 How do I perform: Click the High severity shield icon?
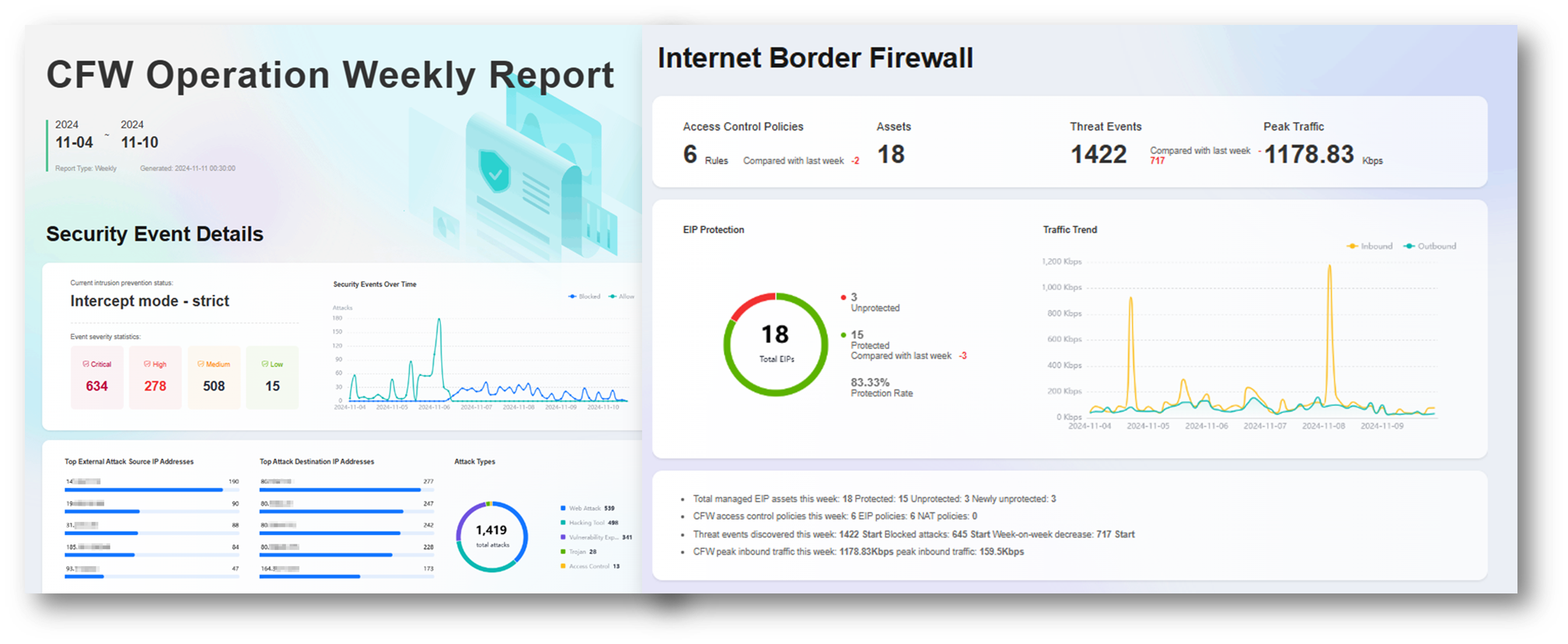click(147, 364)
